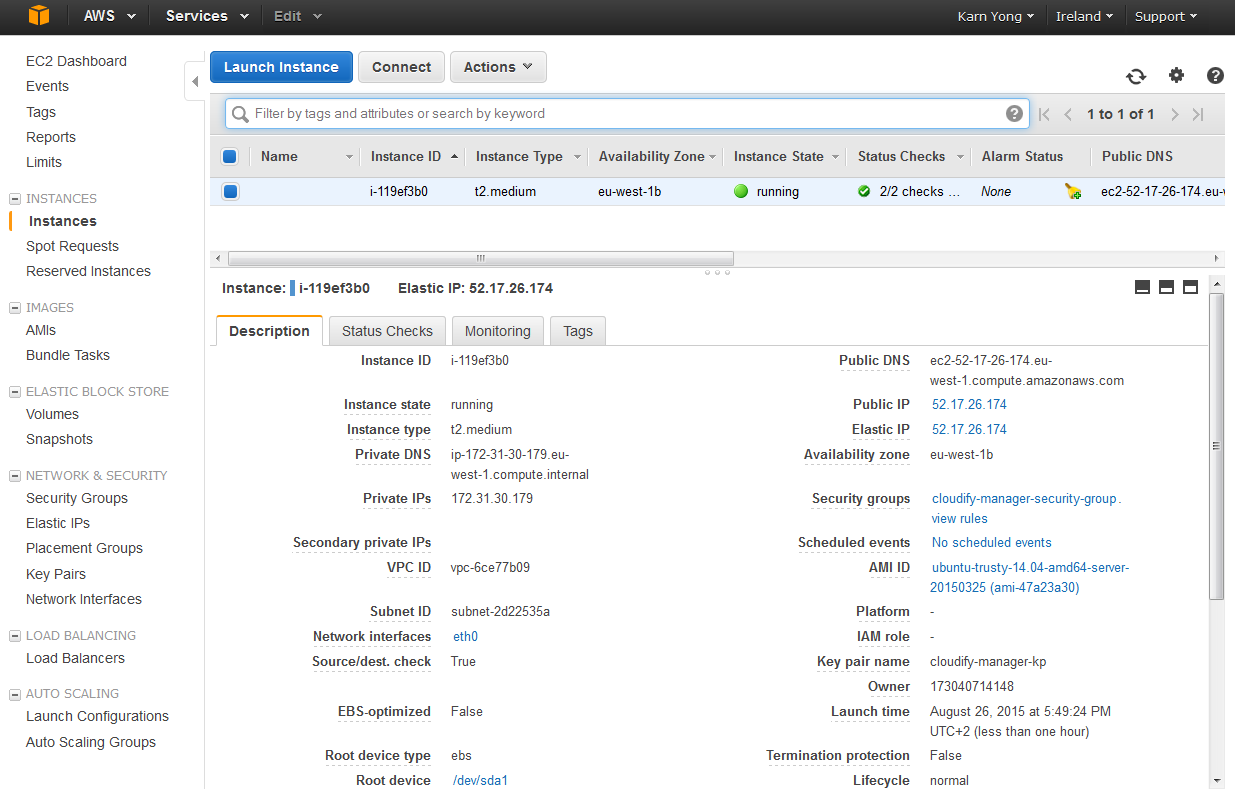The image size is (1235, 796).
Task: Select the Description tab
Action: click(x=269, y=331)
